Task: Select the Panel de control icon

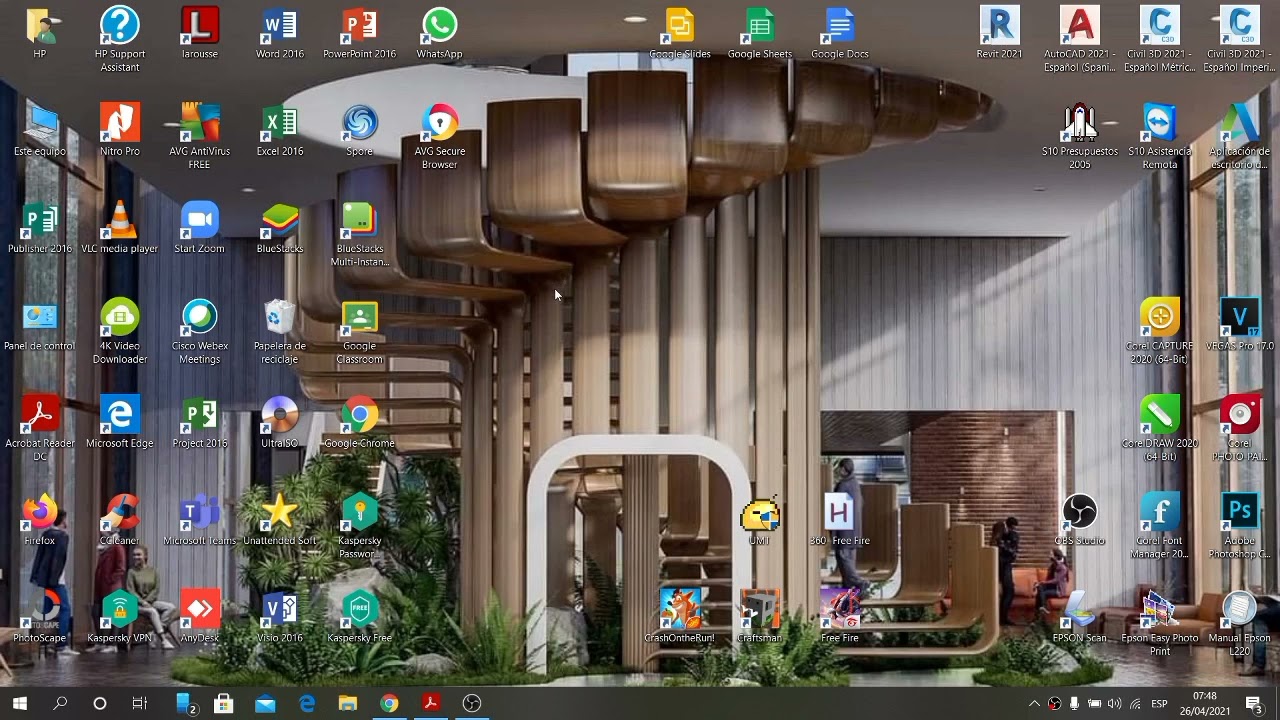Action: 40,324
